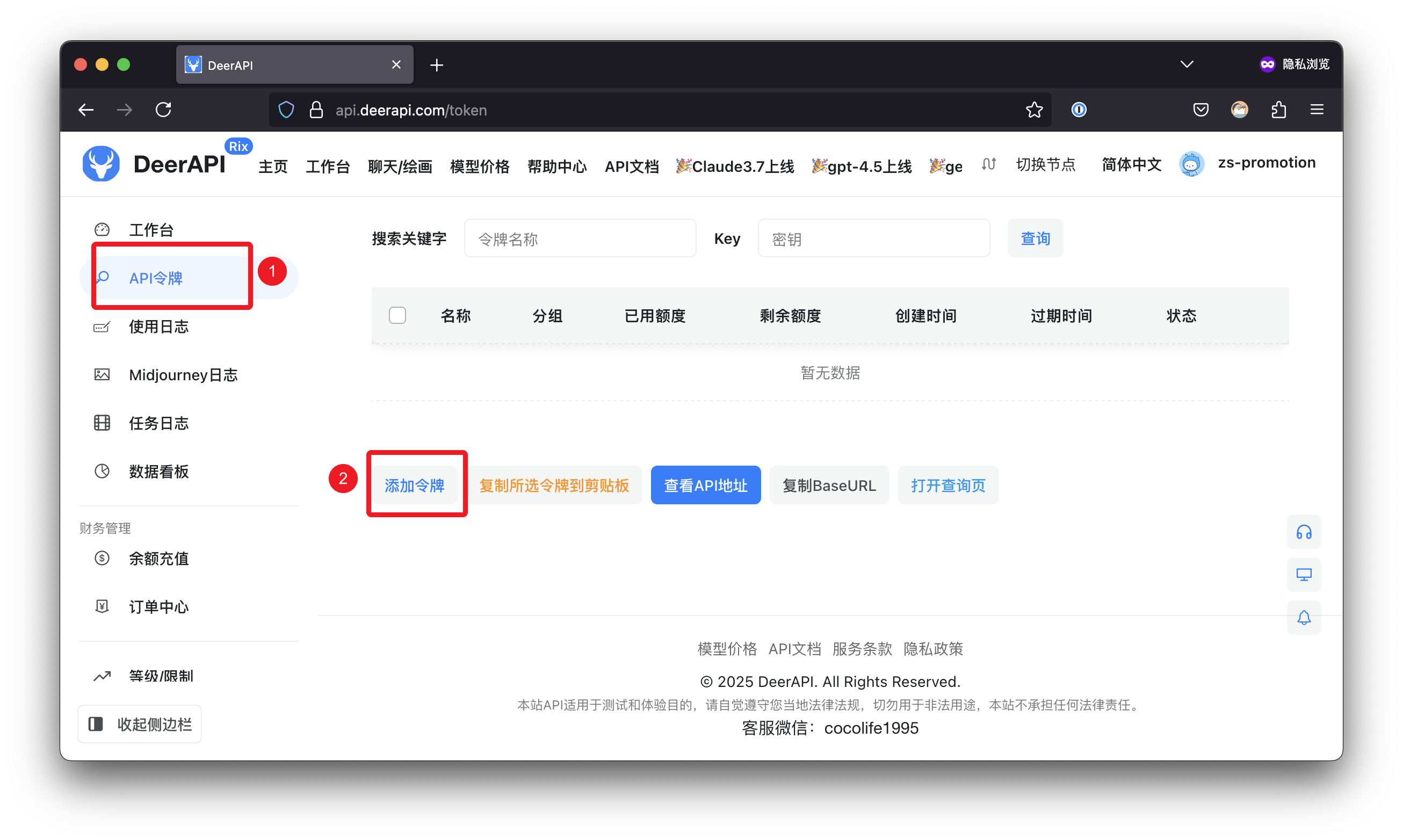
Task: Click the zs-promotion user avatar
Action: coord(1191,164)
